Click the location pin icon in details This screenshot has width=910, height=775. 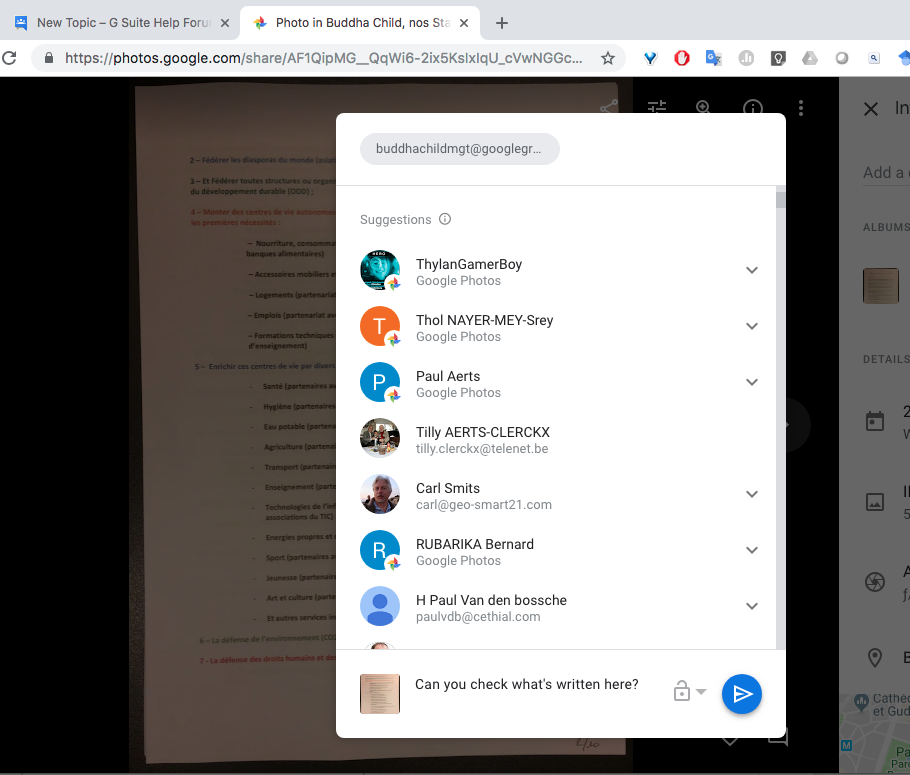pyautogui.click(x=875, y=657)
